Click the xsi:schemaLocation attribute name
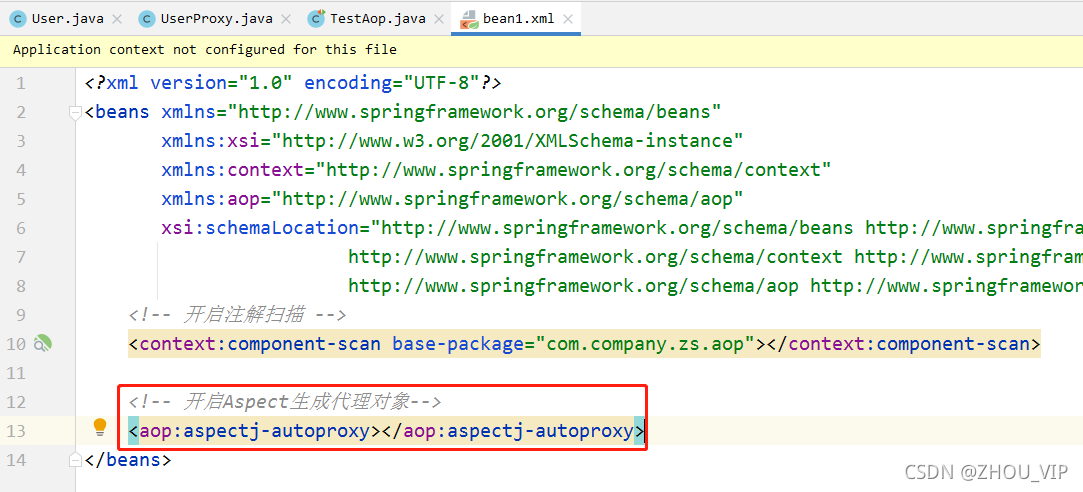1083x492 pixels. (260, 229)
